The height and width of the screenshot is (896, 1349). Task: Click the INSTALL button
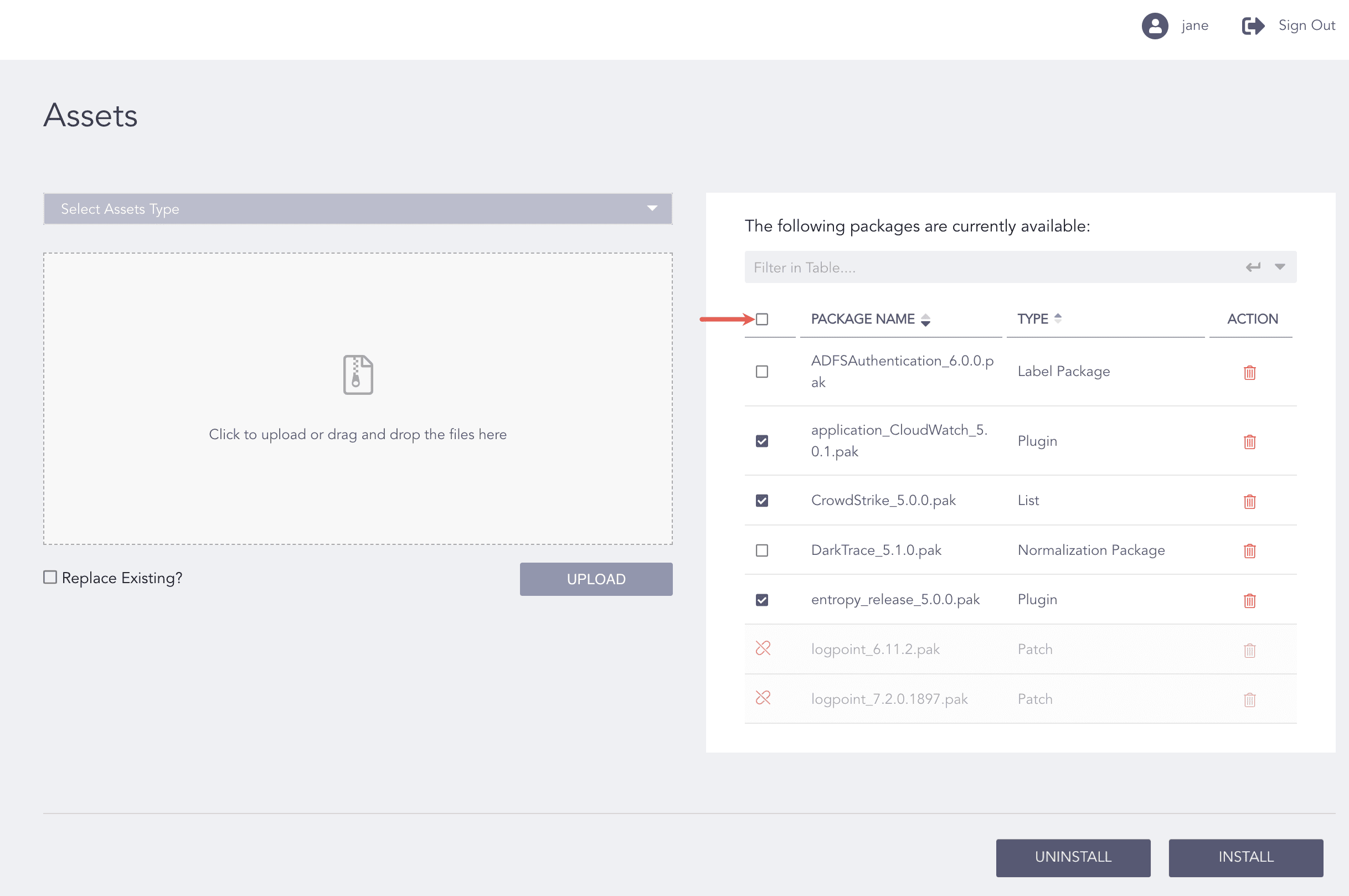pyautogui.click(x=1246, y=857)
